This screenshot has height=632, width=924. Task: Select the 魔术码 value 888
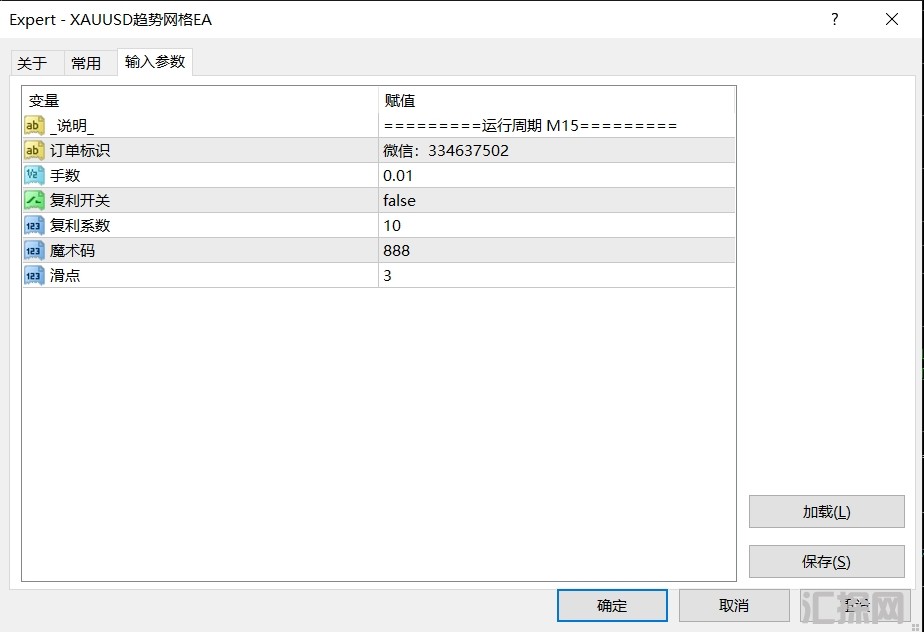click(557, 251)
